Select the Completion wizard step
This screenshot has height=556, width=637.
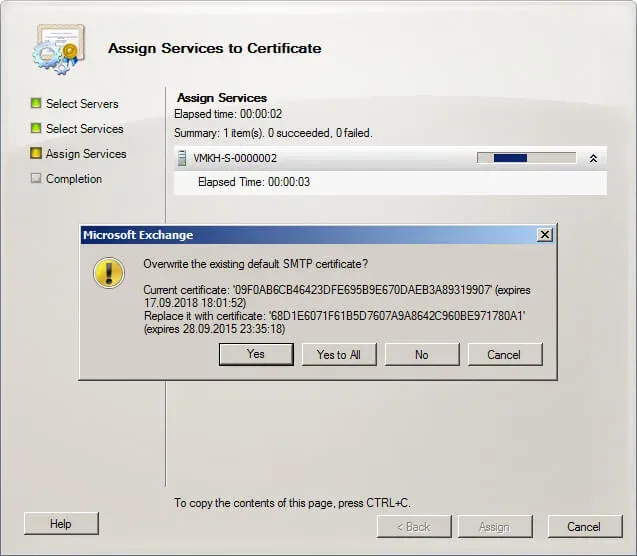(x=74, y=179)
